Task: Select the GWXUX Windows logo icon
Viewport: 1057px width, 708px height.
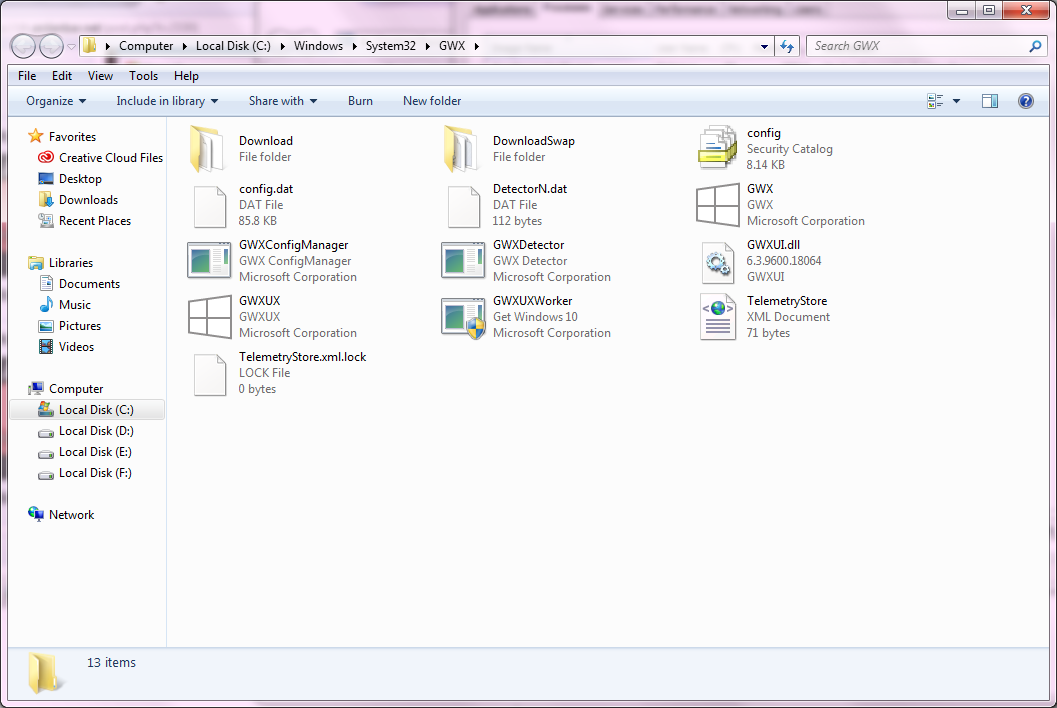Action: click(x=210, y=317)
